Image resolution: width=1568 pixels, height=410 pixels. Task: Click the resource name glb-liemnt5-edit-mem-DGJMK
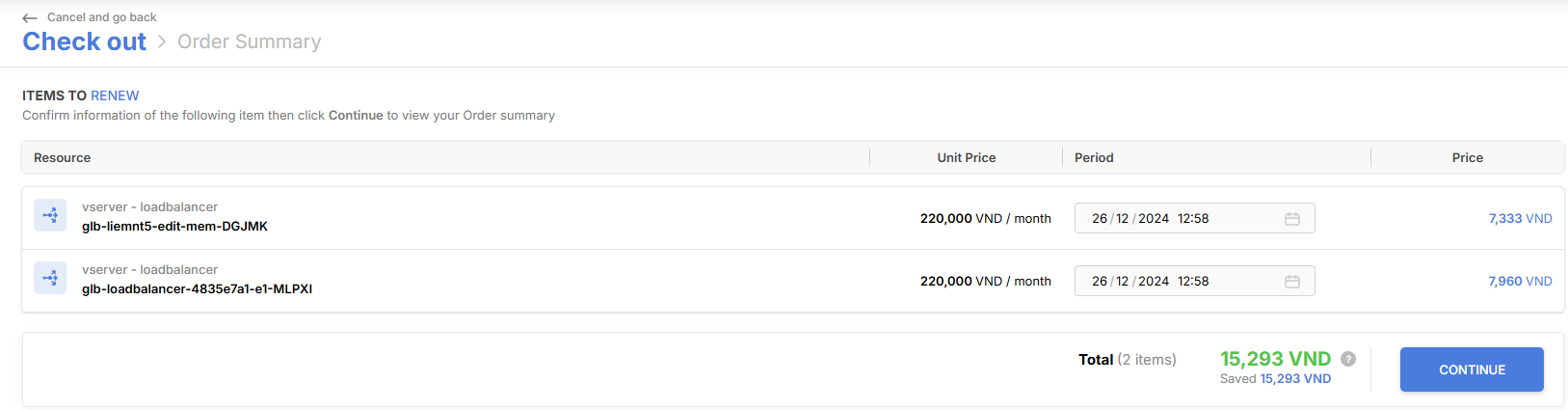(174, 227)
